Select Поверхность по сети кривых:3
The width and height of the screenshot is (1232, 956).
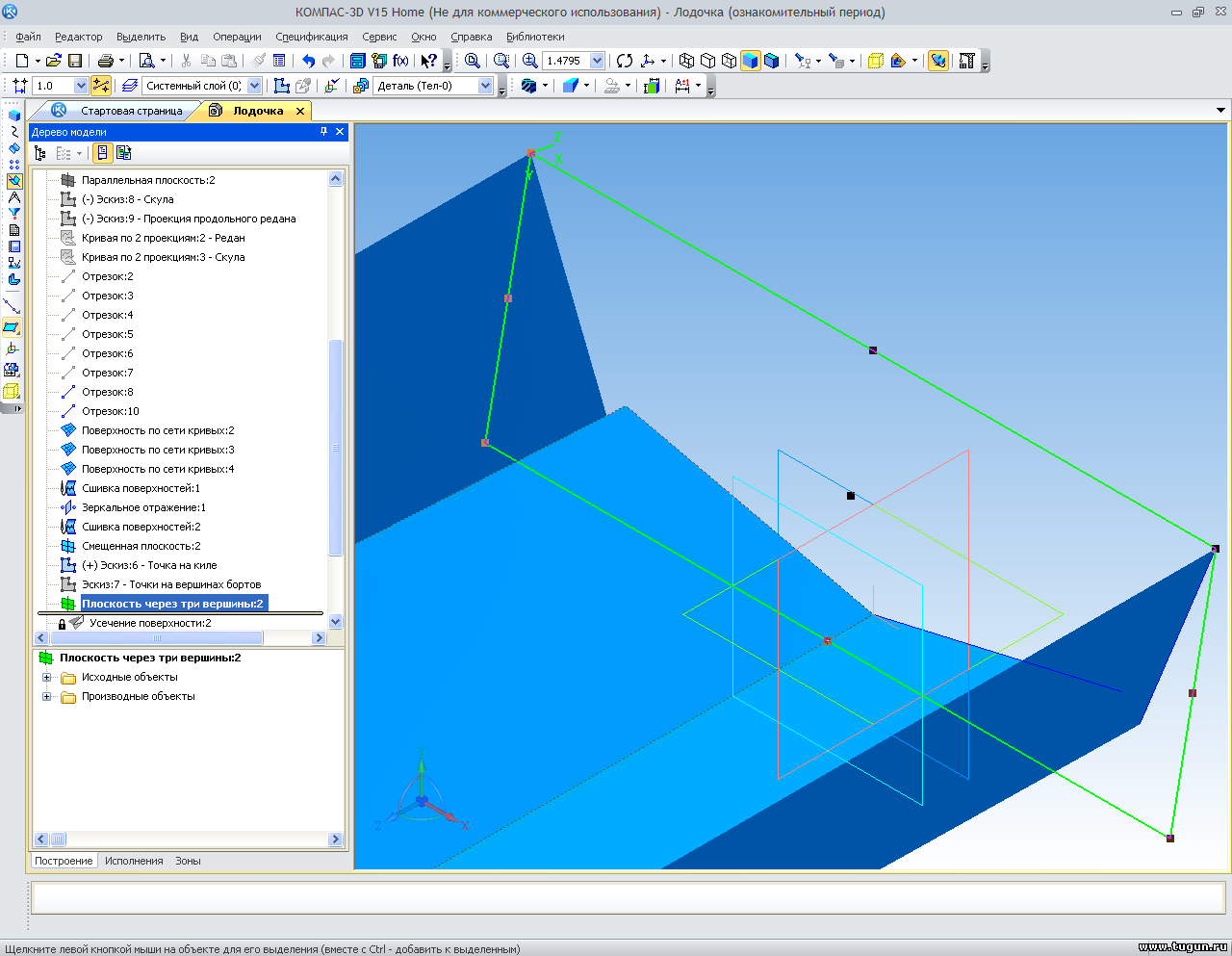(158, 450)
